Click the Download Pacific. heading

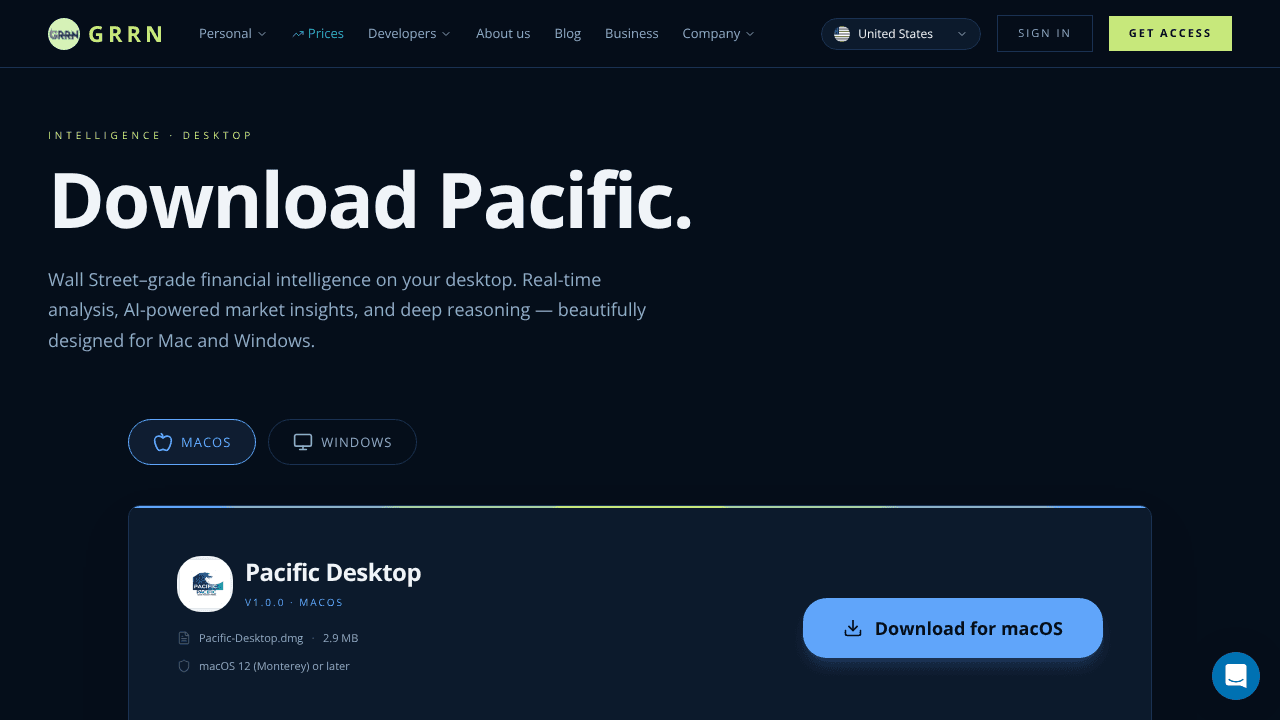(x=371, y=200)
